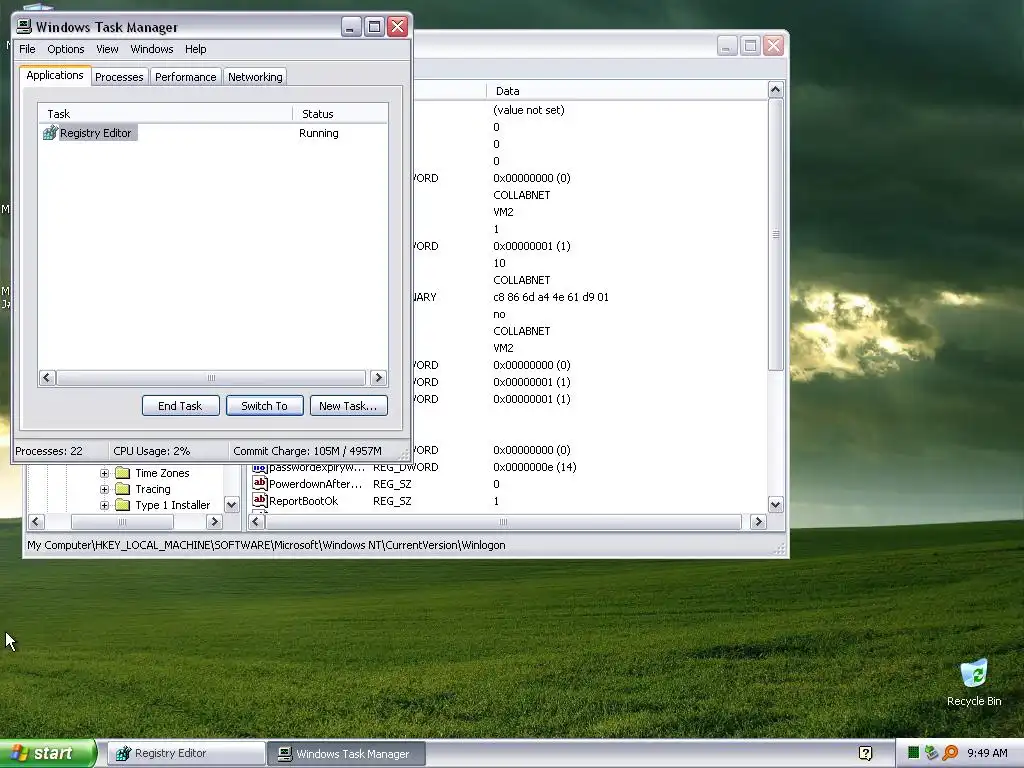Click the orange magnifier tray icon
1024x768 pixels.
[950, 753]
